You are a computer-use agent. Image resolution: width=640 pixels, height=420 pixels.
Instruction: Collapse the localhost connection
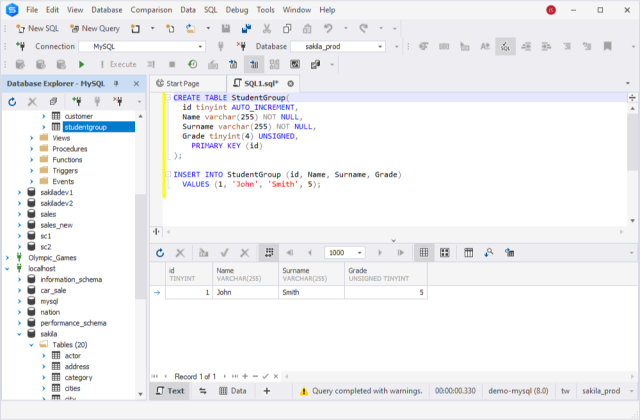(7, 269)
